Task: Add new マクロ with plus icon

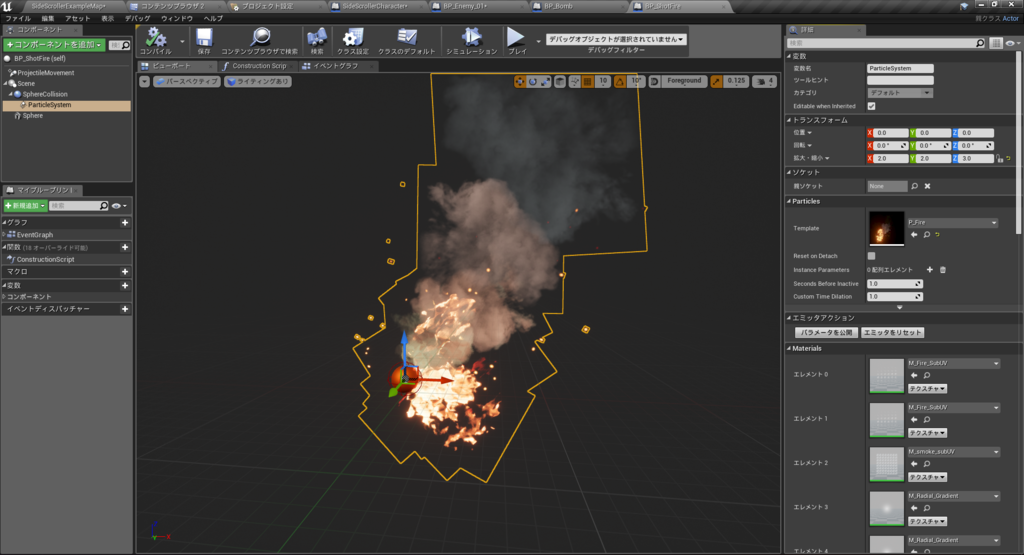Action: (x=125, y=272)
